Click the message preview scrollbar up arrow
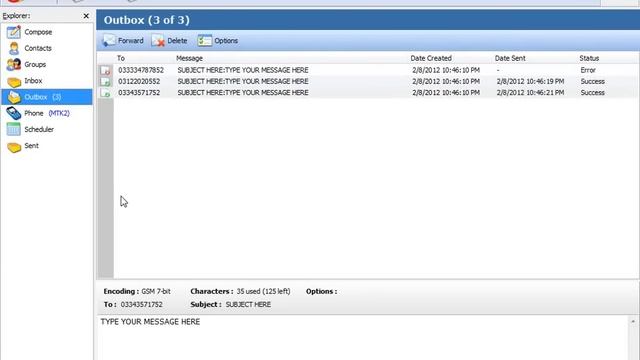The height and width of the screenshot is (360, 640). coord(633,322)
